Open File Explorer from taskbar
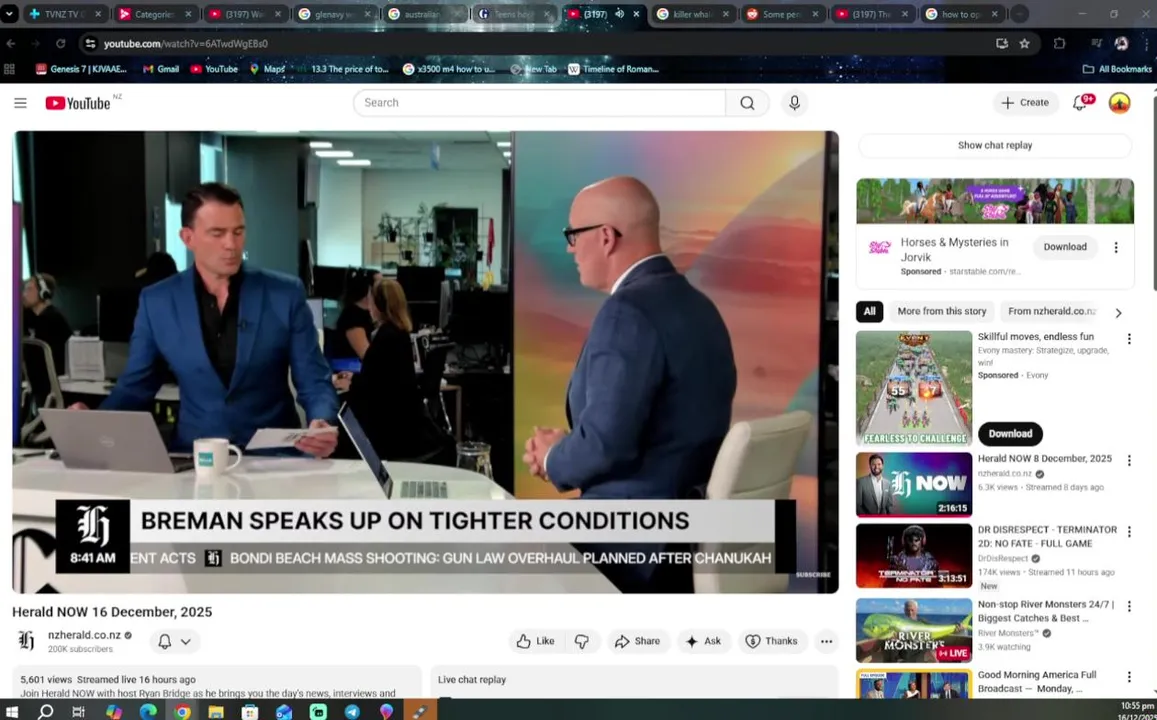This screenshot has height=720, width=1157. coord(215,711)
